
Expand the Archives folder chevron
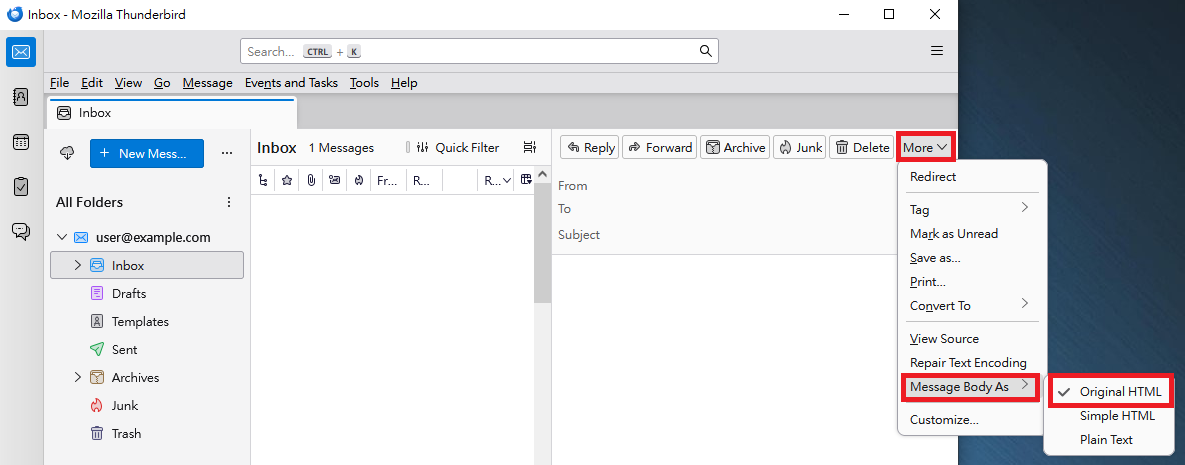77,377
